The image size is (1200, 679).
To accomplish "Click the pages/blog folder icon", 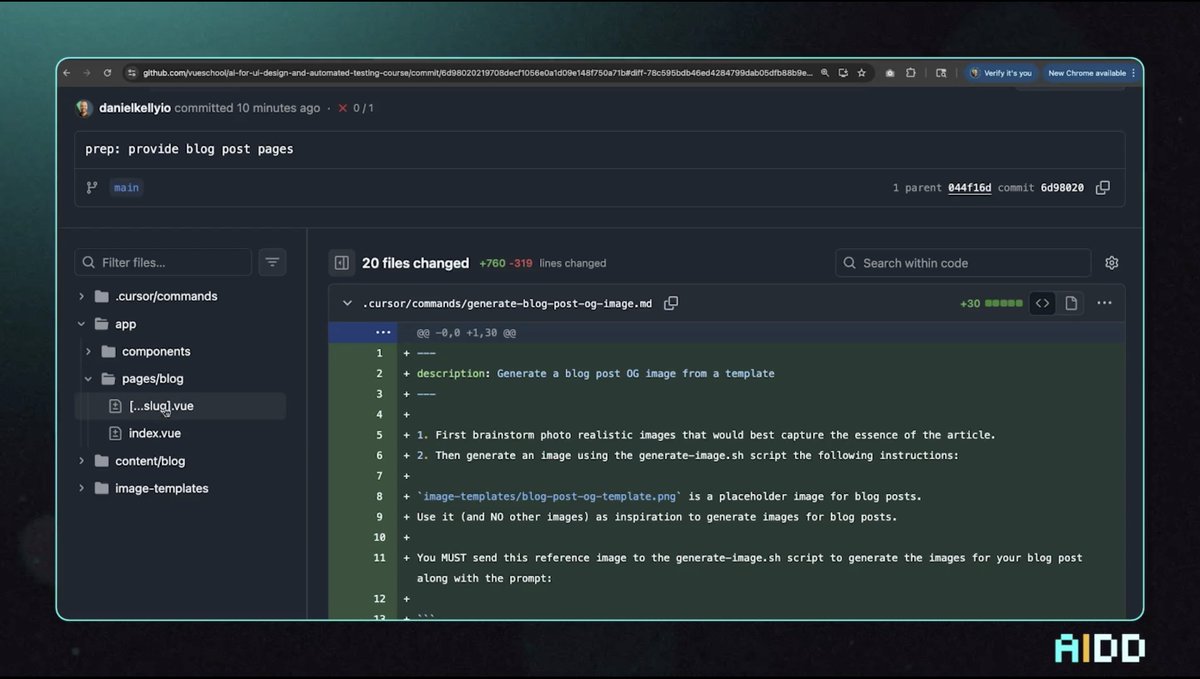I will tap(108, 379).
